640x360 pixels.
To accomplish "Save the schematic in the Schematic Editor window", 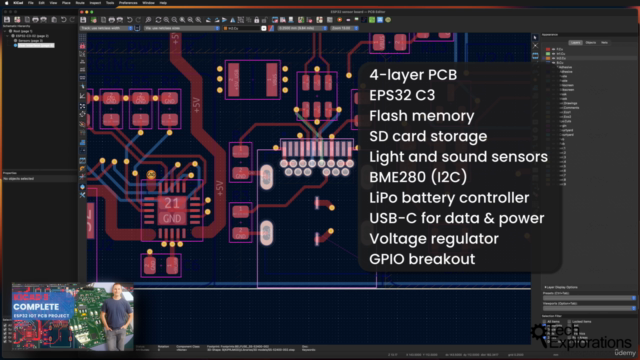I will 7,20.
